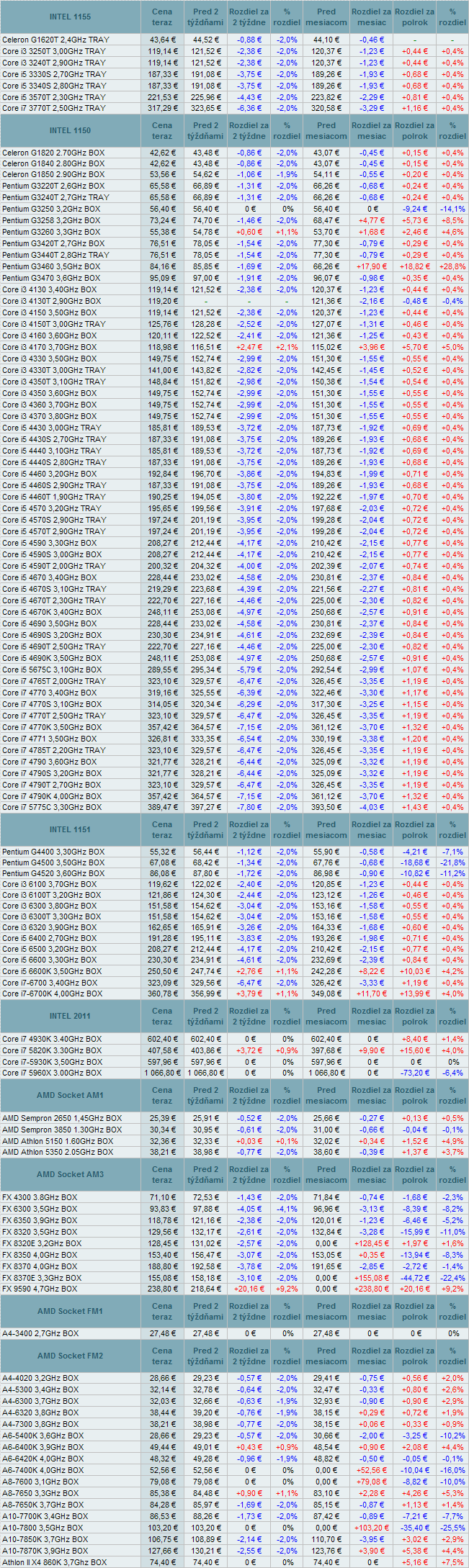This screenshot has height=1568, width=469.
Task: Click "Pentium G4400 3,30GHz BOX" product name
Action: click(x=53, y=852)
